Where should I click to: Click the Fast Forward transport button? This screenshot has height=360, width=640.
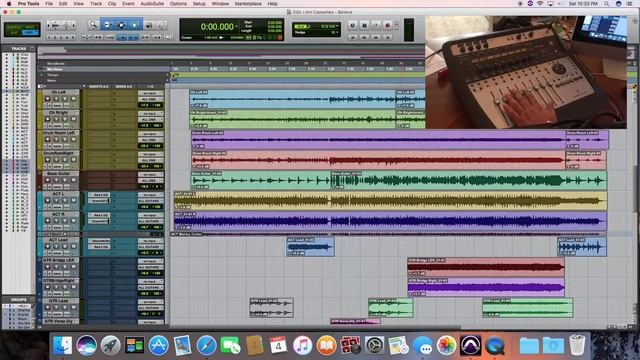tap(376, 38)
